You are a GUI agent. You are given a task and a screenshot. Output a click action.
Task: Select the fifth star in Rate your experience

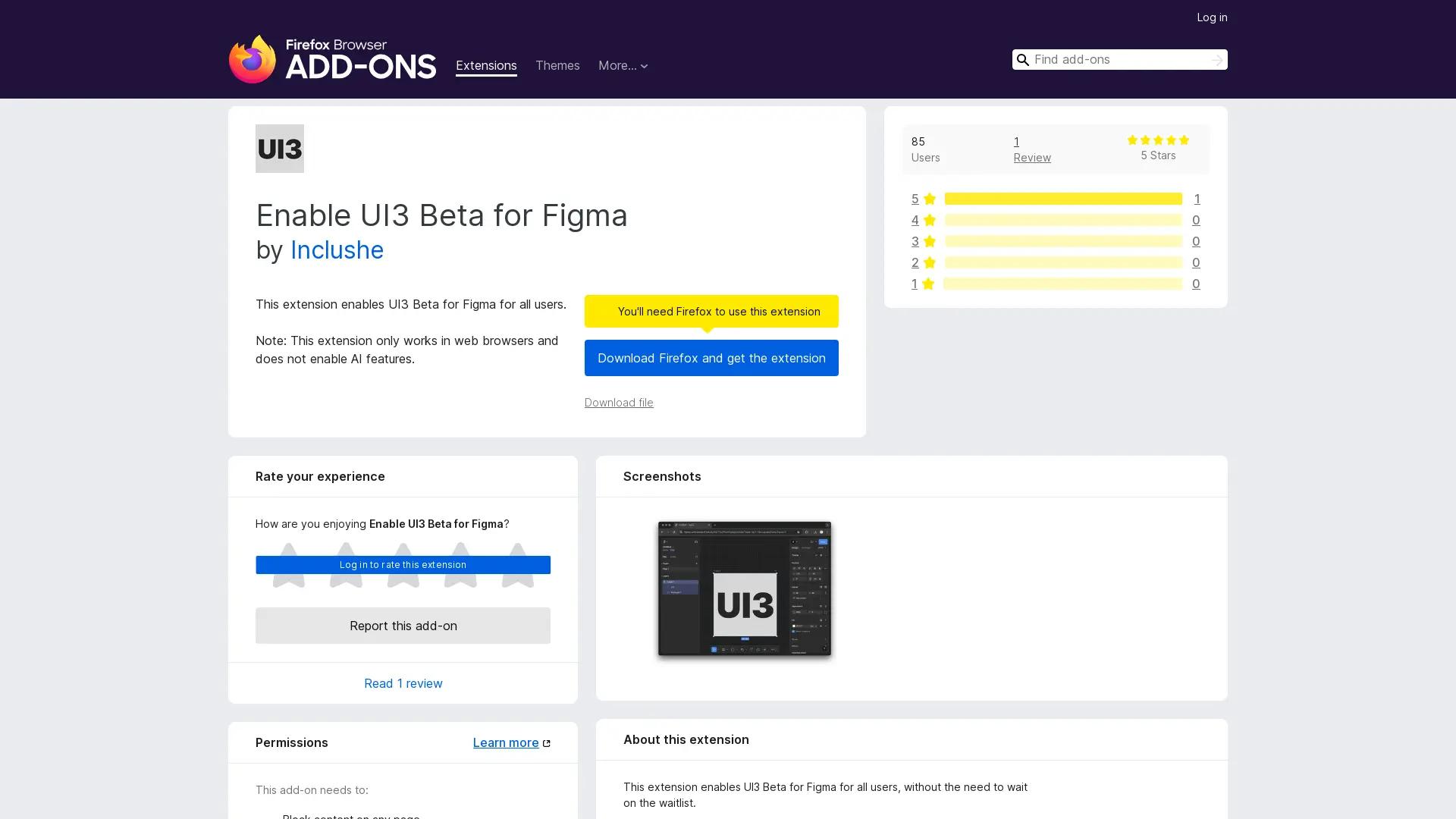pyautogui.click(x=518, y=567)
